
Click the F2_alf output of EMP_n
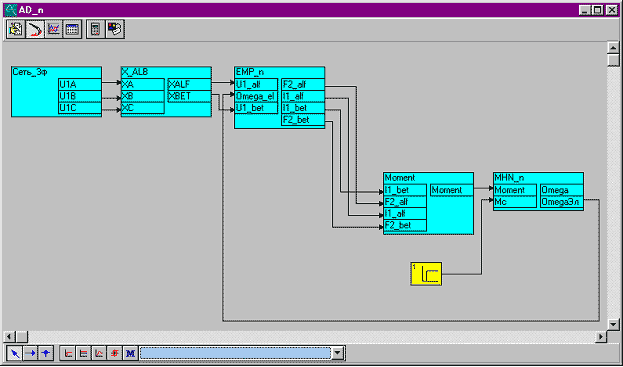[303, 84]
